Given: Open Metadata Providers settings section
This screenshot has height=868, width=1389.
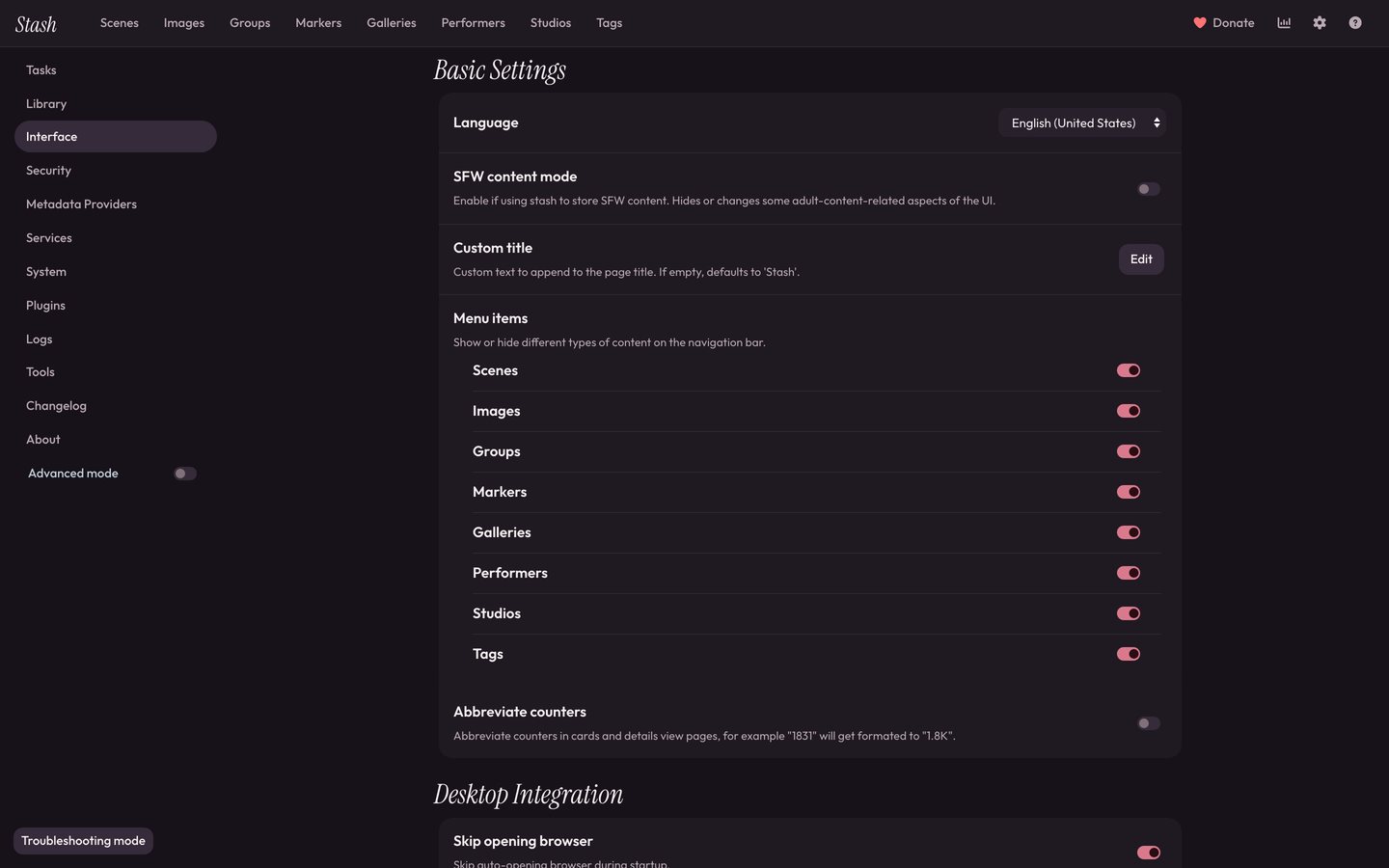Looking at the screenshot, I should [116, 204].
